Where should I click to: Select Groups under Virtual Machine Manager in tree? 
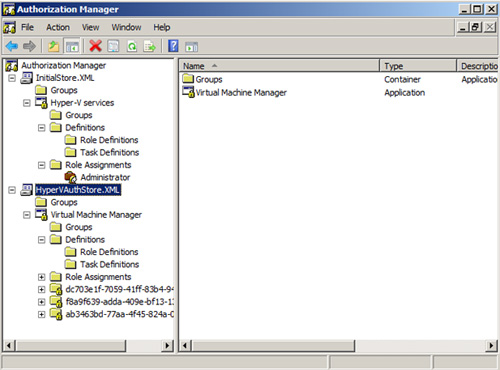pos(79,227)
